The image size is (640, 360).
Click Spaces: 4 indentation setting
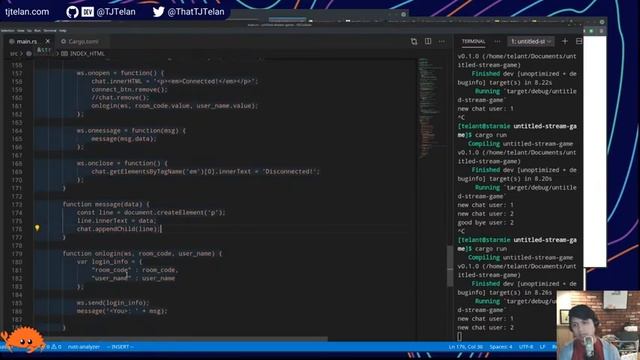click(501, 347)
